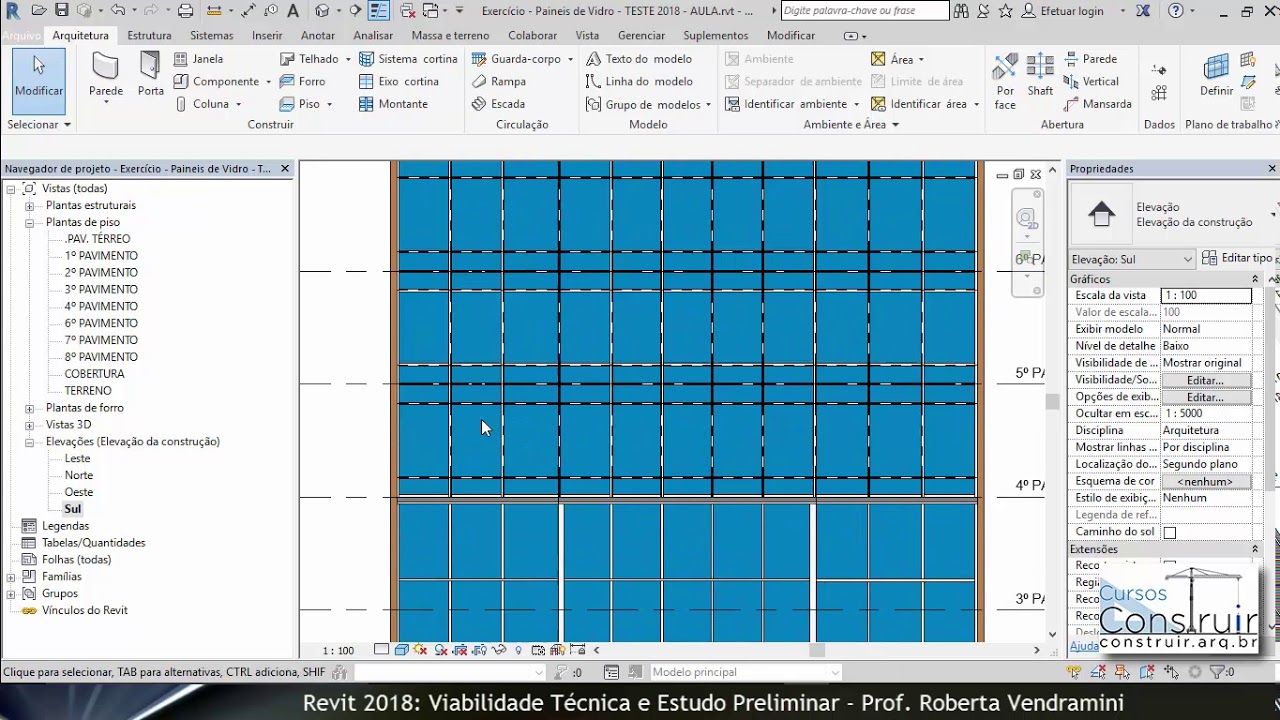
Task: Toggle the Caminho do sol checkbox
Action: [x=1170, y=532]
